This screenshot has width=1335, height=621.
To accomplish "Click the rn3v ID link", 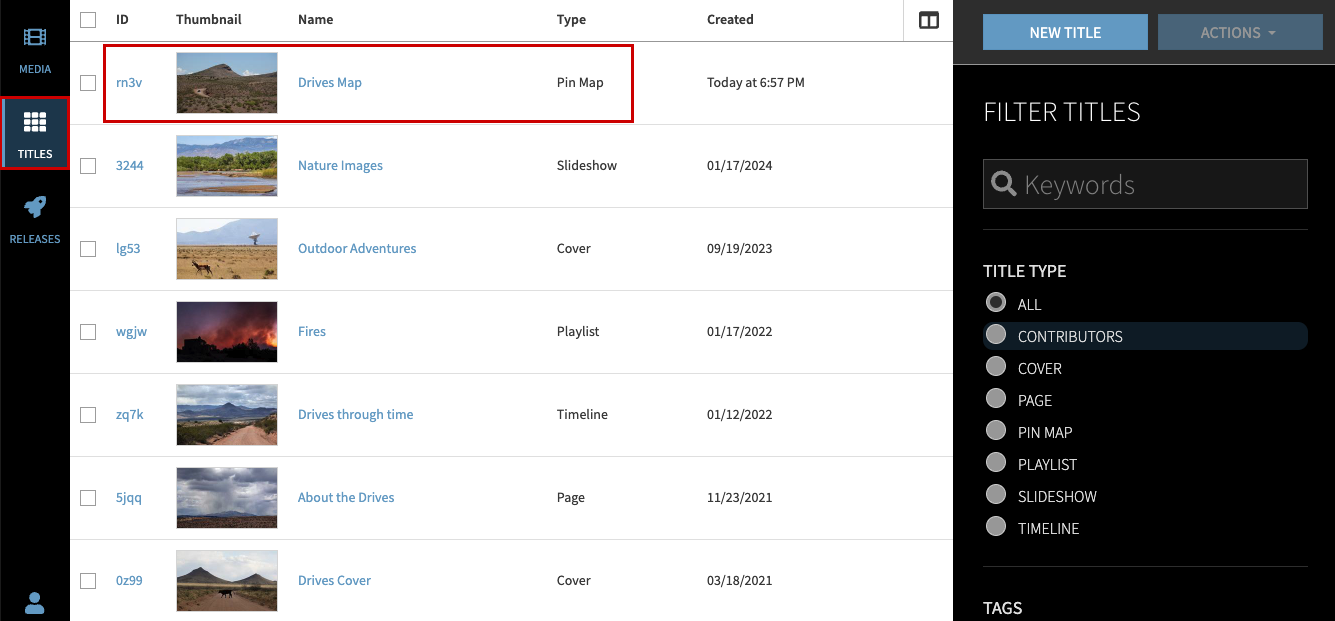I will [x=129, y=82].
